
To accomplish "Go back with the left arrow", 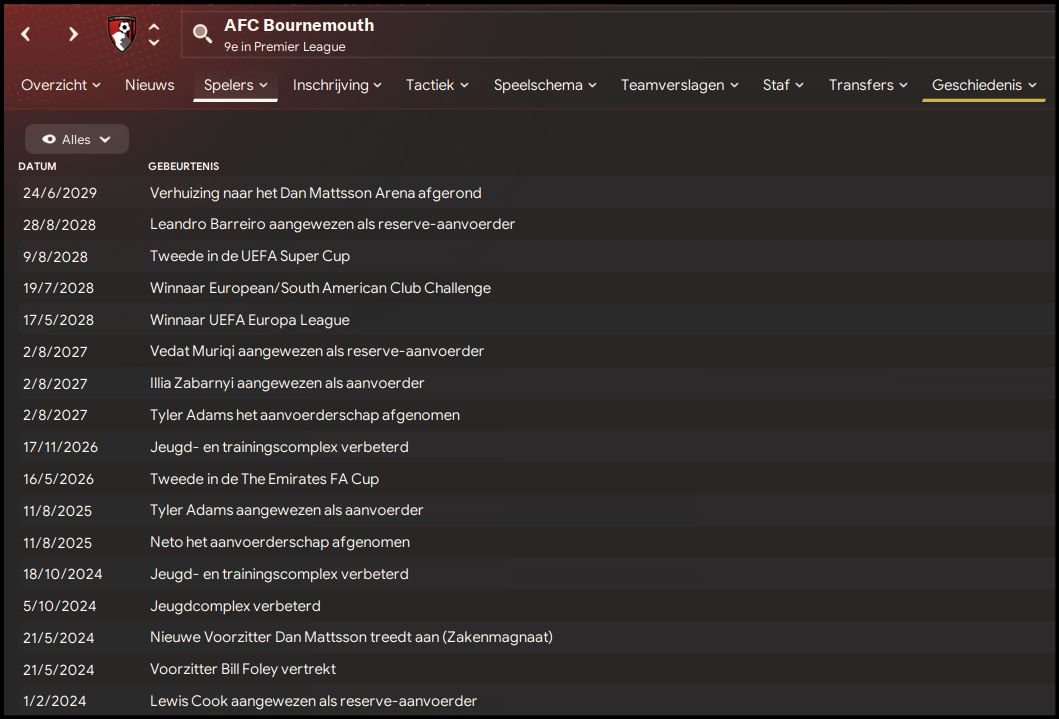I will [x=26, y=34].
